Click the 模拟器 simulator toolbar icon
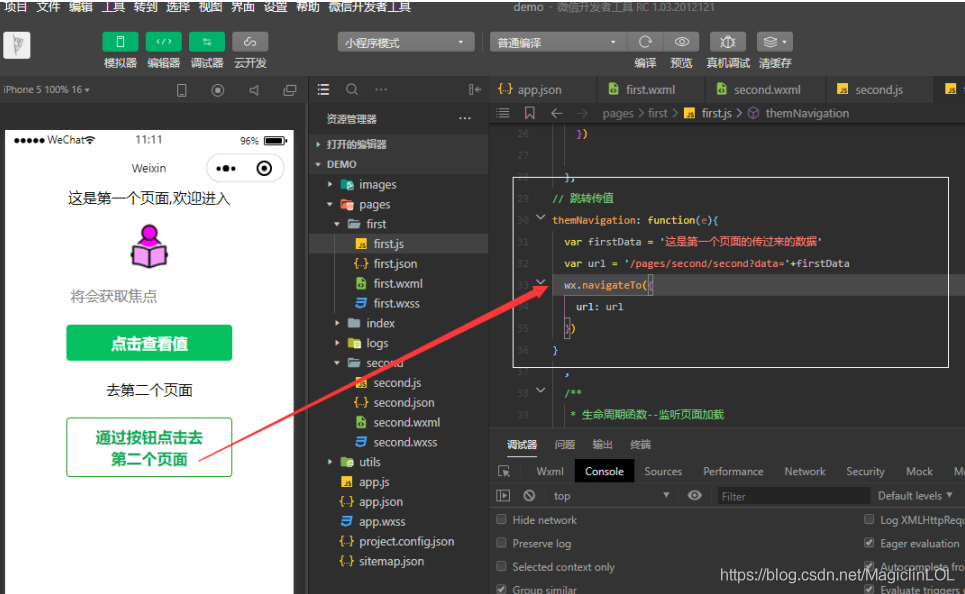 120,42
